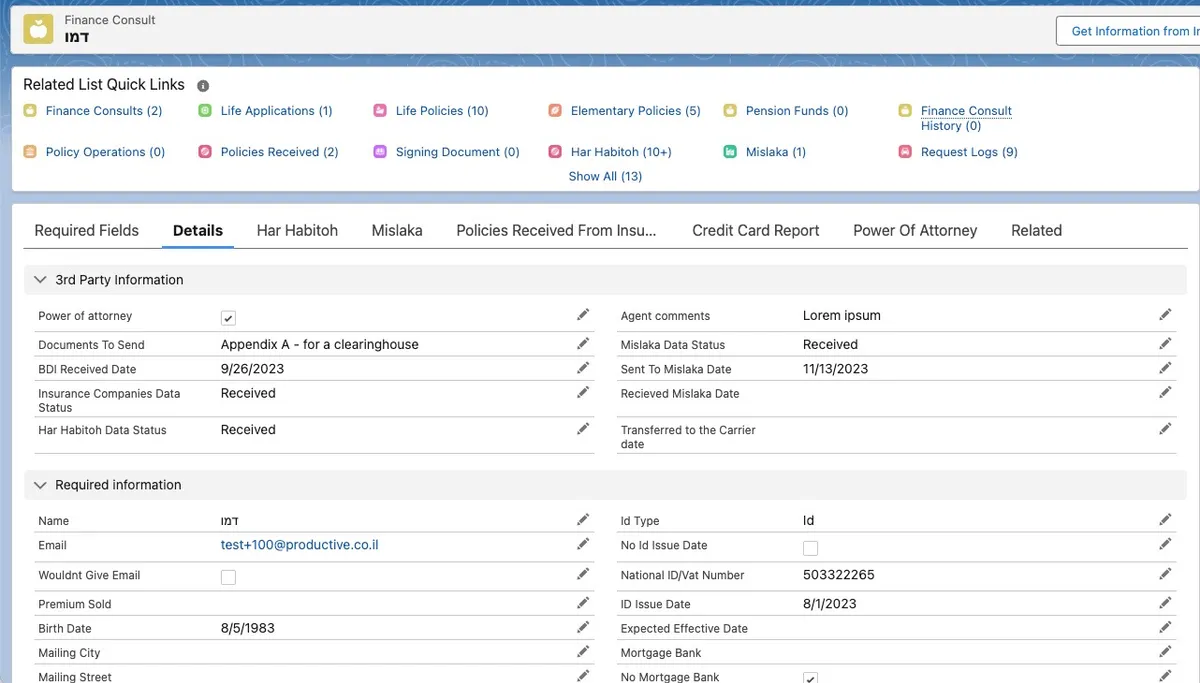Image resolution: width=1200 pixels, height=683 pixels.
Task: Click Sent To Mislaka Date value 11/13/2023
Action: point(836,369)
